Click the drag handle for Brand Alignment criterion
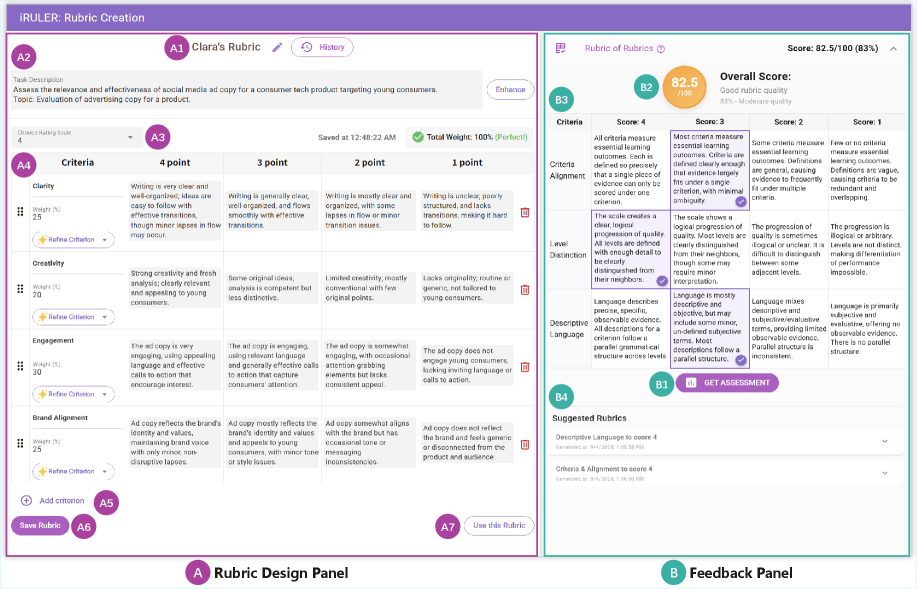This screenshot has height=589, width=917. 20,443
